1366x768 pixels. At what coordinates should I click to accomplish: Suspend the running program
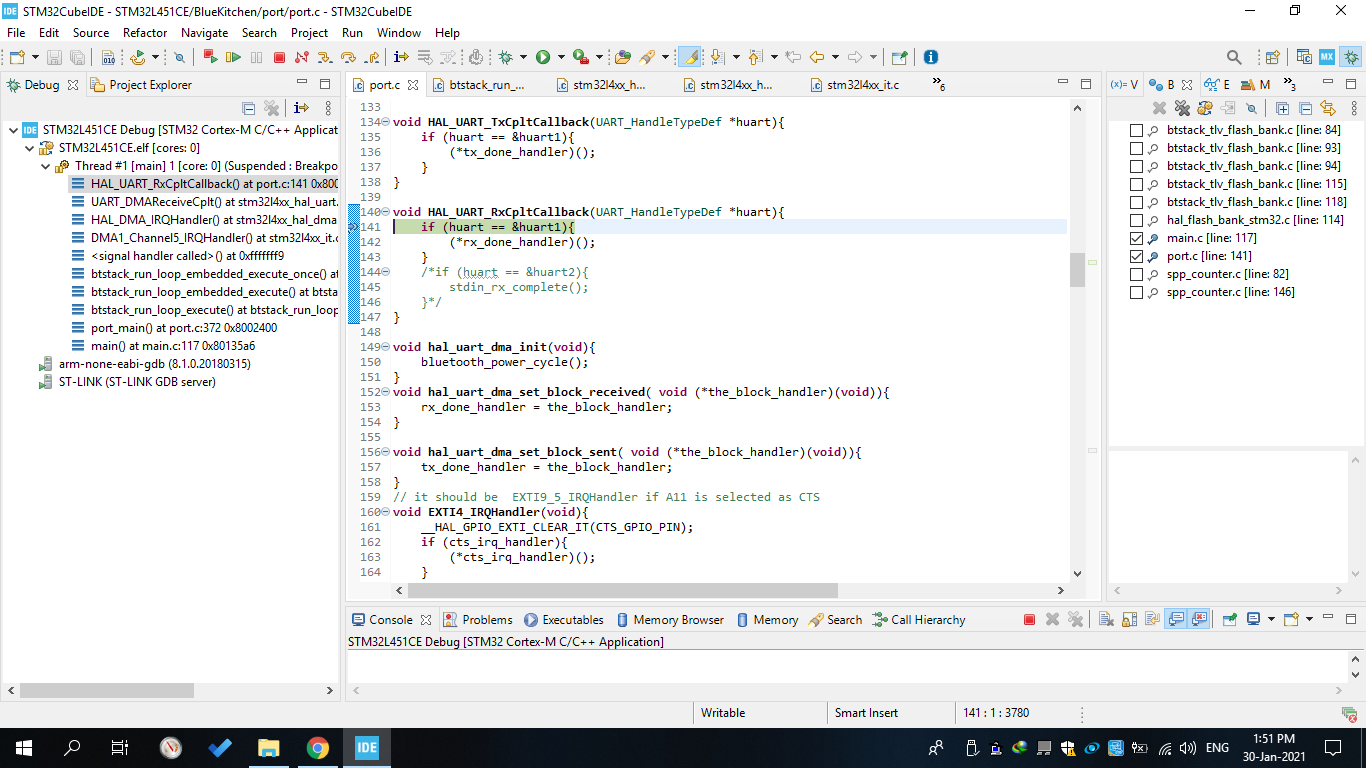256,56
